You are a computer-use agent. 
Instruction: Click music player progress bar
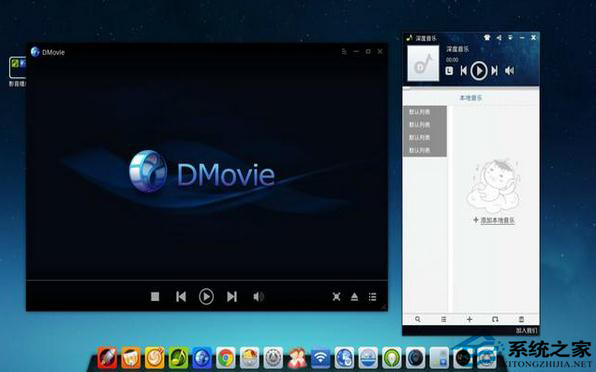[x=471, y=87]
